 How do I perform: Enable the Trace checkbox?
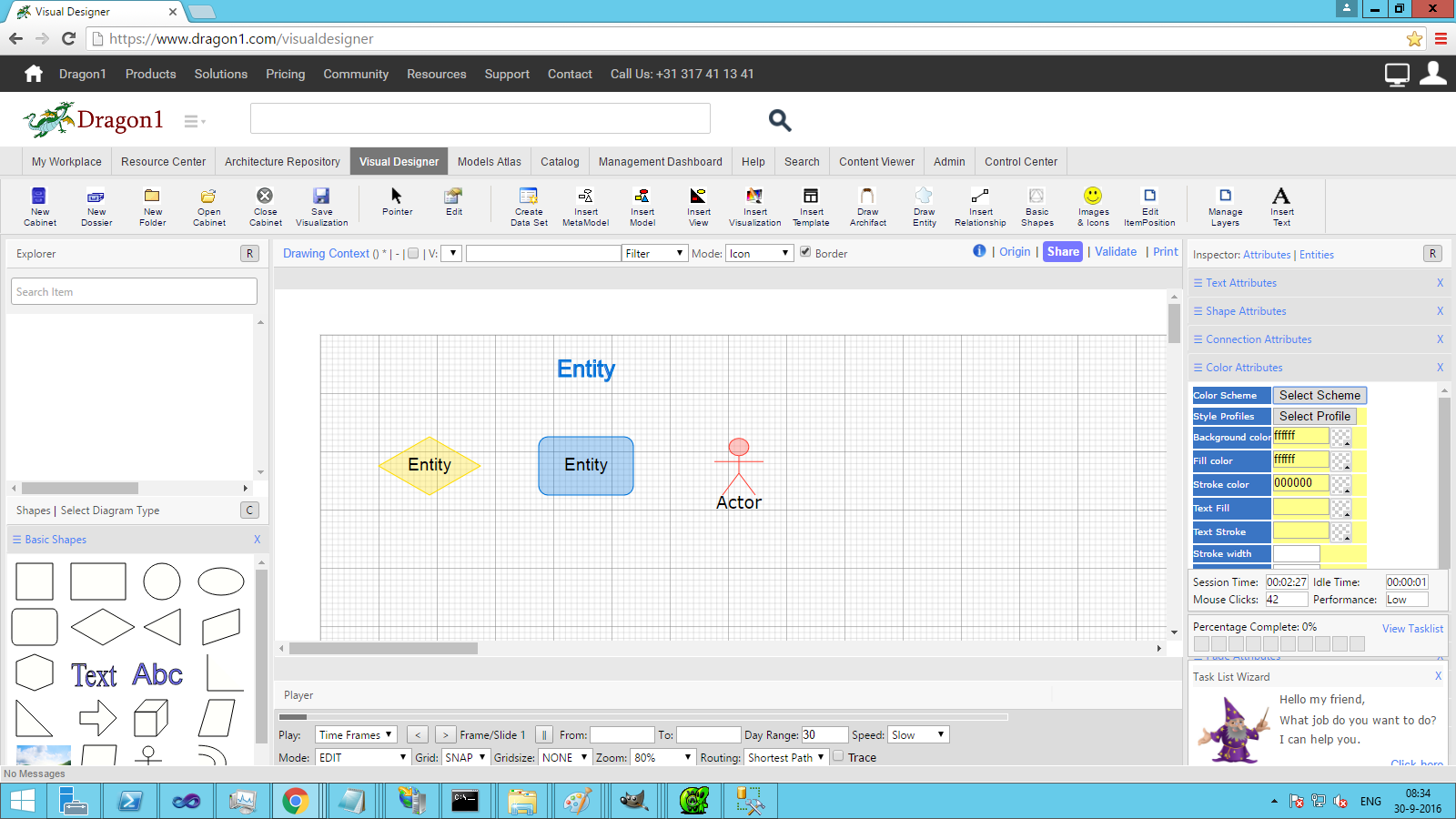838,756
